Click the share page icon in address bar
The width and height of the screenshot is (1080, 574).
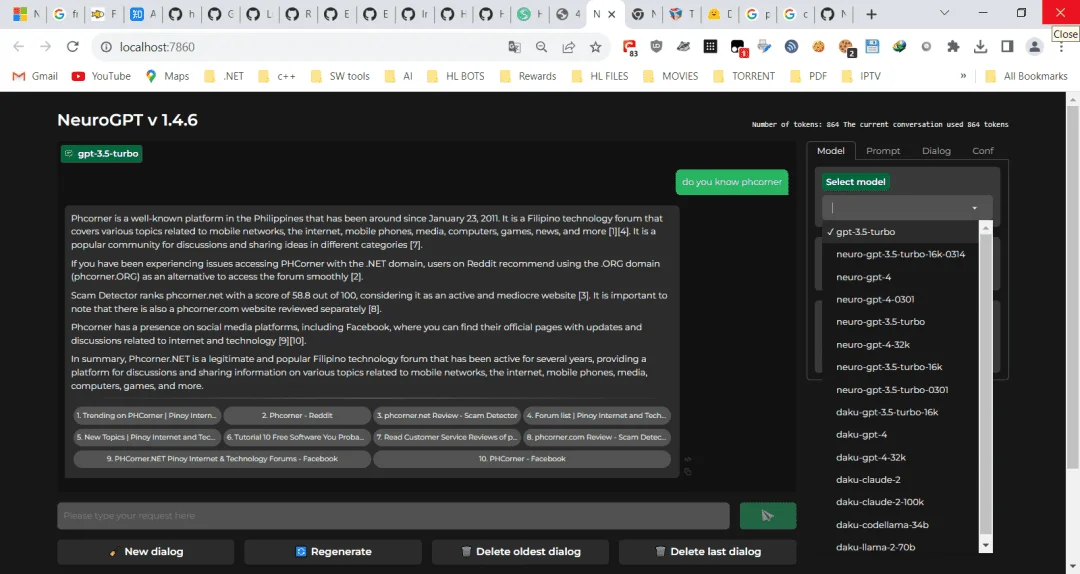tap(568, 47)
